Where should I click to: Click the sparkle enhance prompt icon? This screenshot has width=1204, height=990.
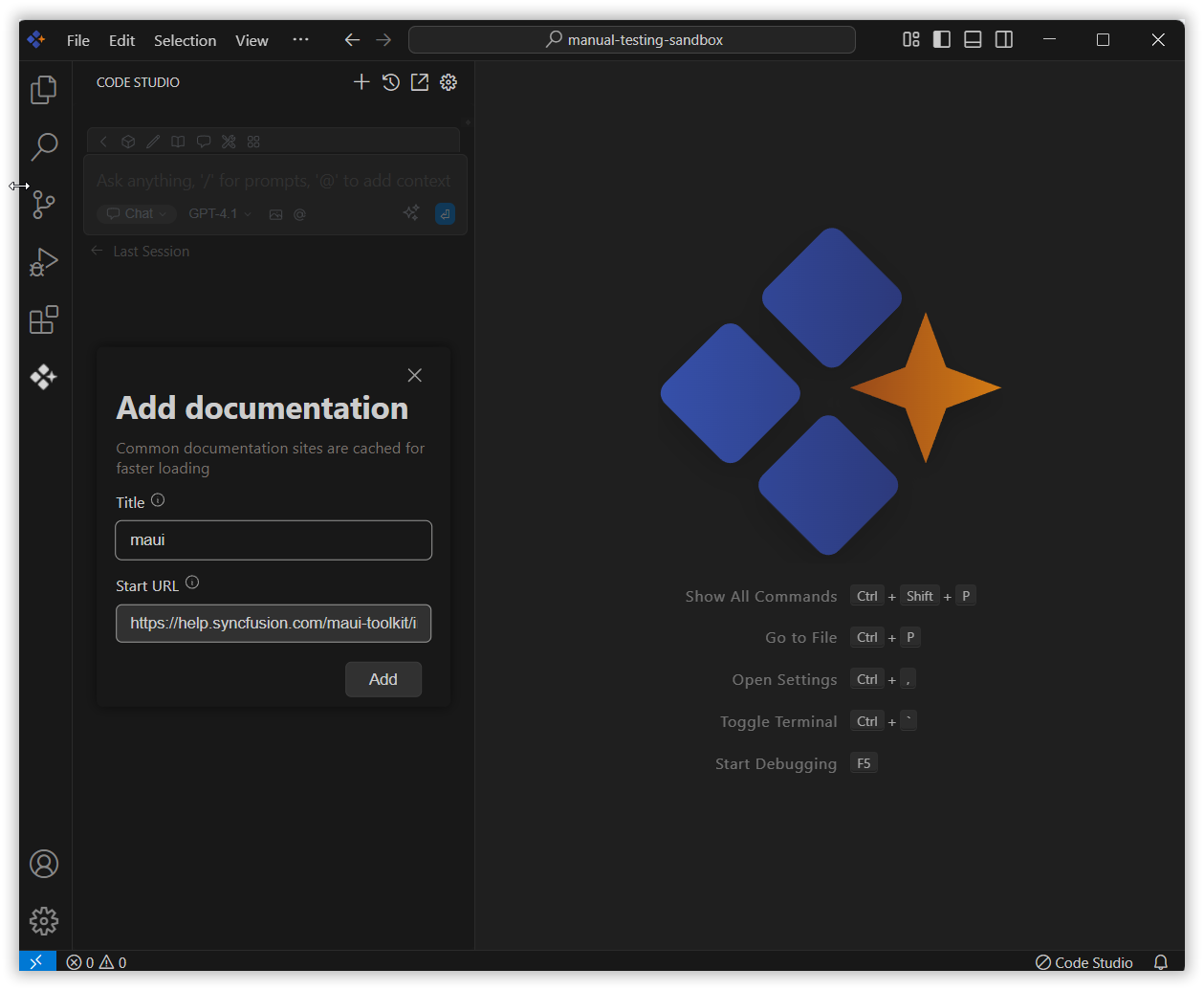(411, 212)
